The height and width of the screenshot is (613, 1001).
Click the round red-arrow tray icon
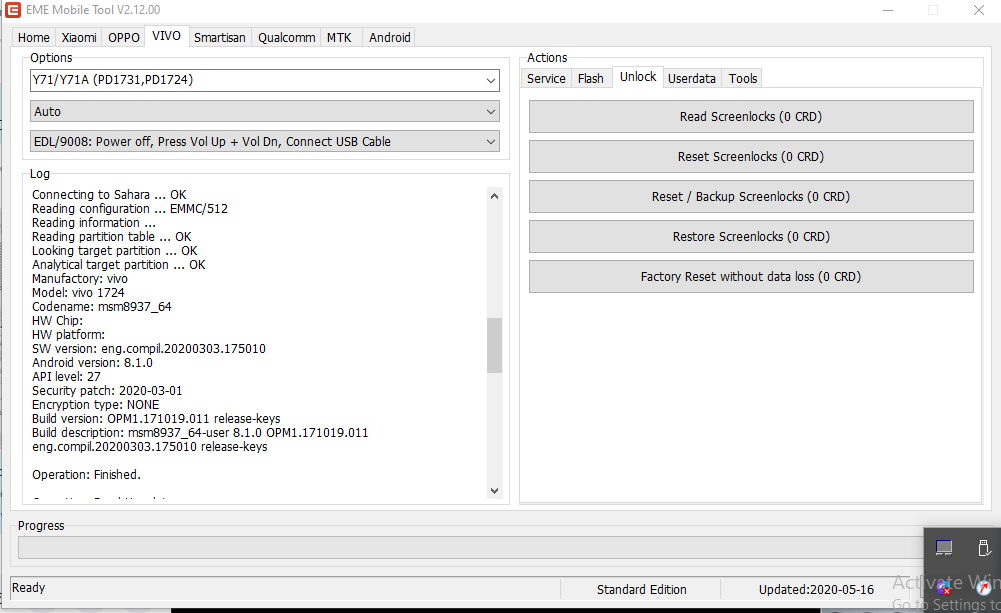coord(983,587)
